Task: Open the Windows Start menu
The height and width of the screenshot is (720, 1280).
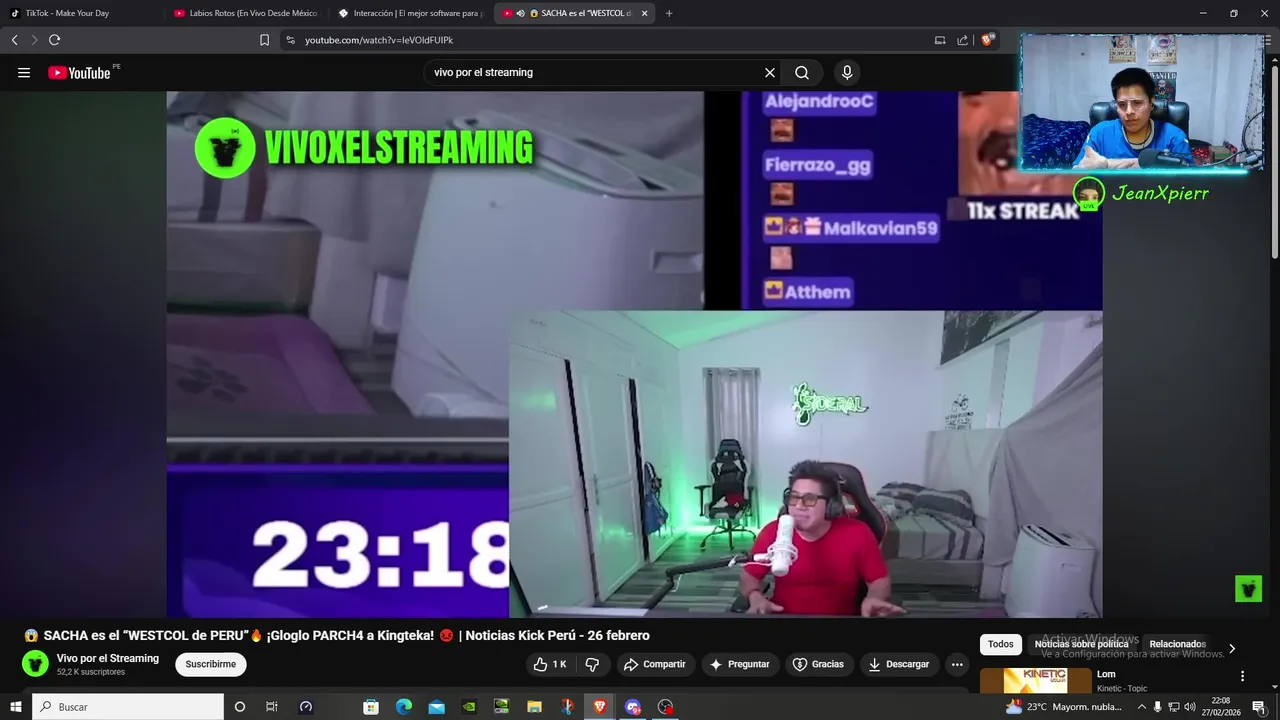Action: point(15,707)
